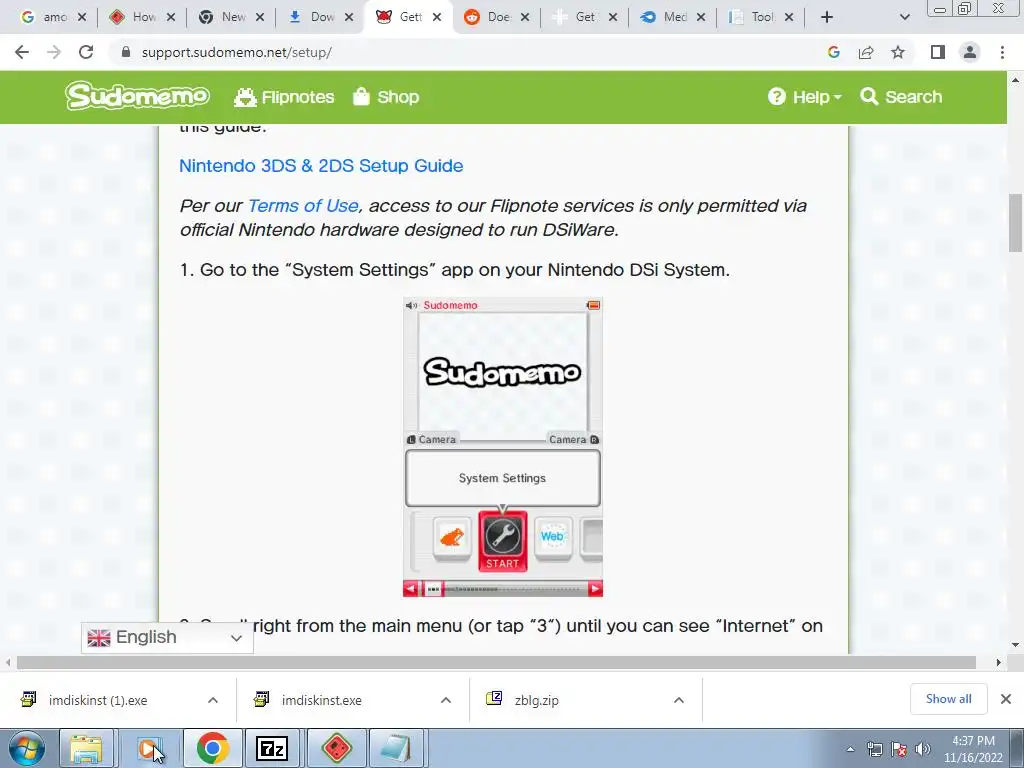The width and height of the screenshot is (1024, 768).
Task: Open the tab search chevron
Action: pyautogui.click(x=904, y=17)
